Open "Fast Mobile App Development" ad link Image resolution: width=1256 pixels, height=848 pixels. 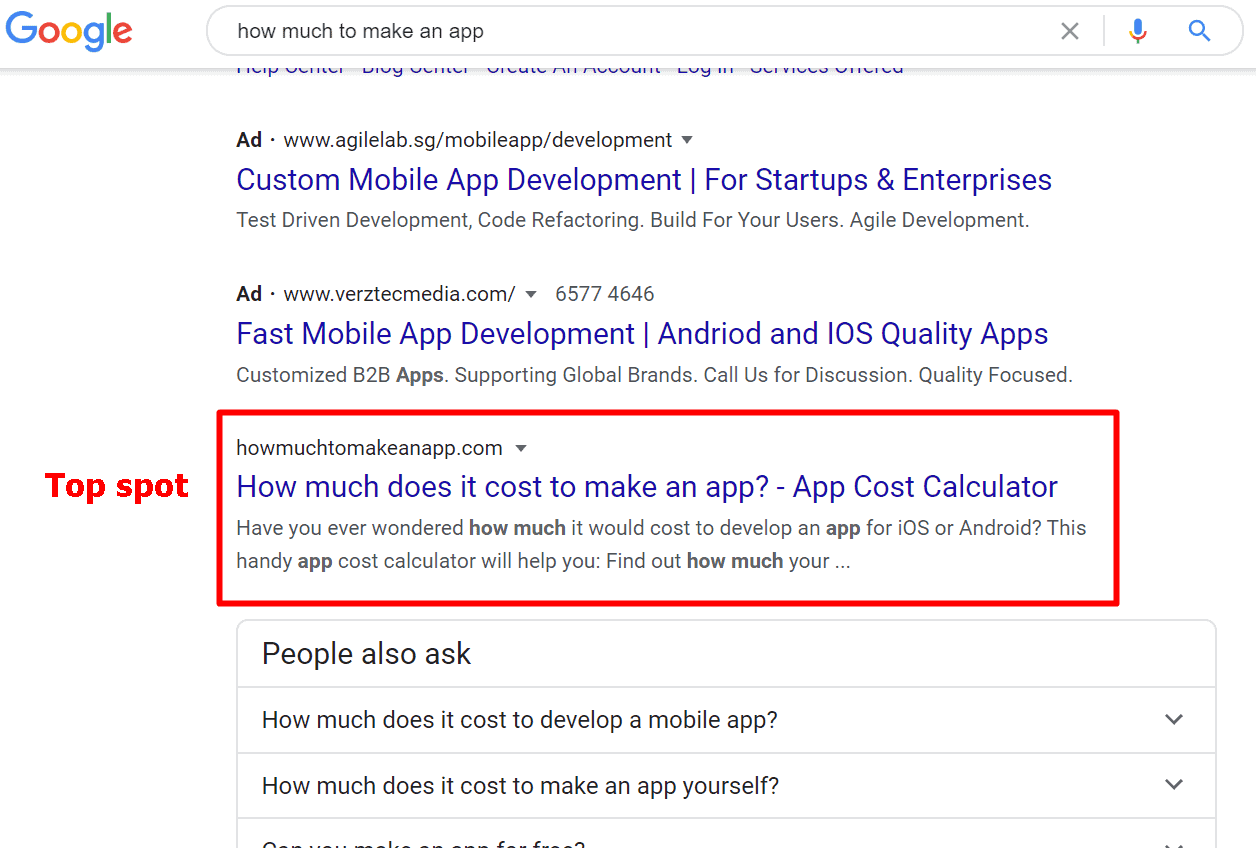642,334
